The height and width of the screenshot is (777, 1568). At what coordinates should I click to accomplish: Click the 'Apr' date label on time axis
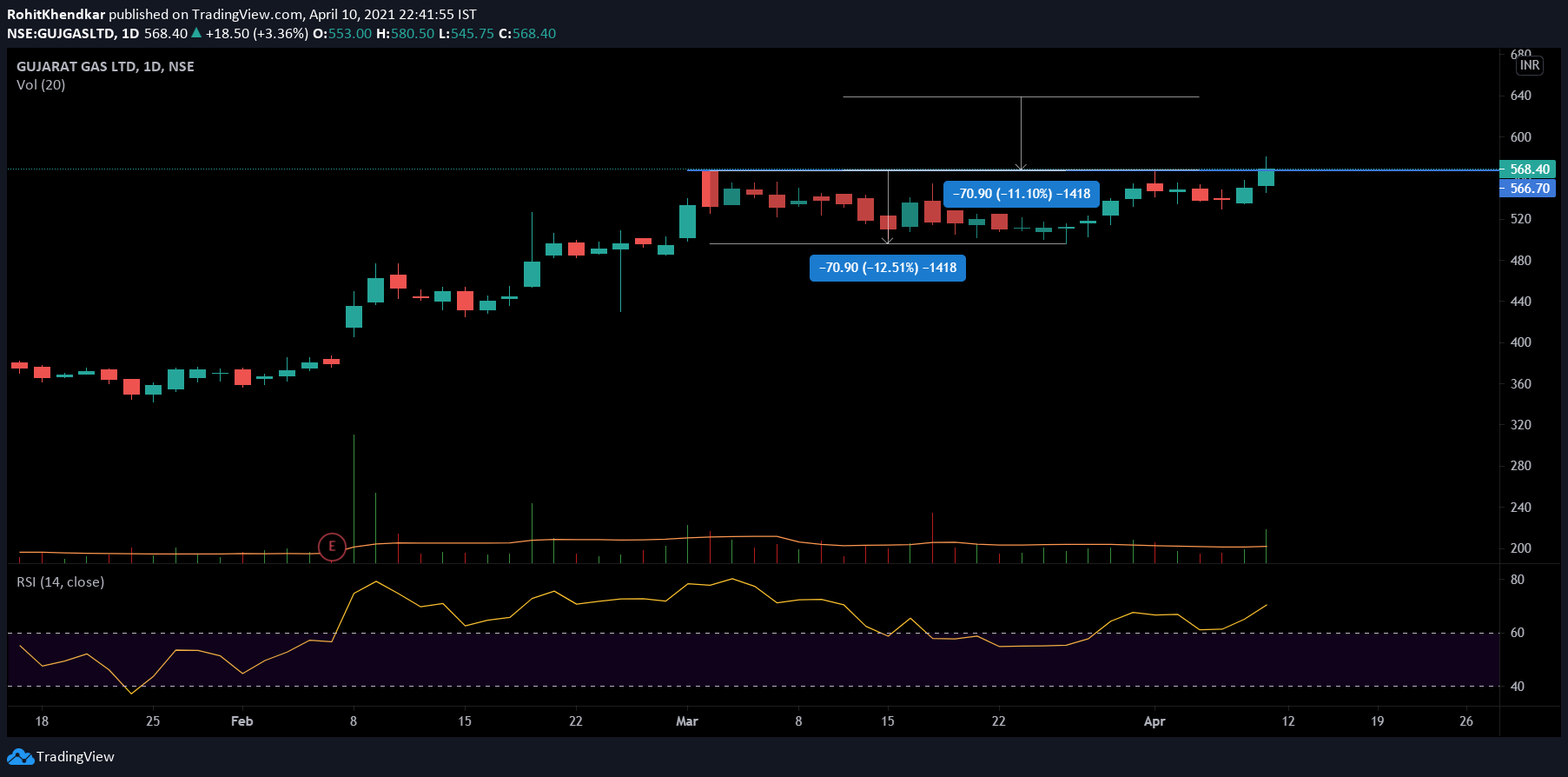coord(1154,721)
